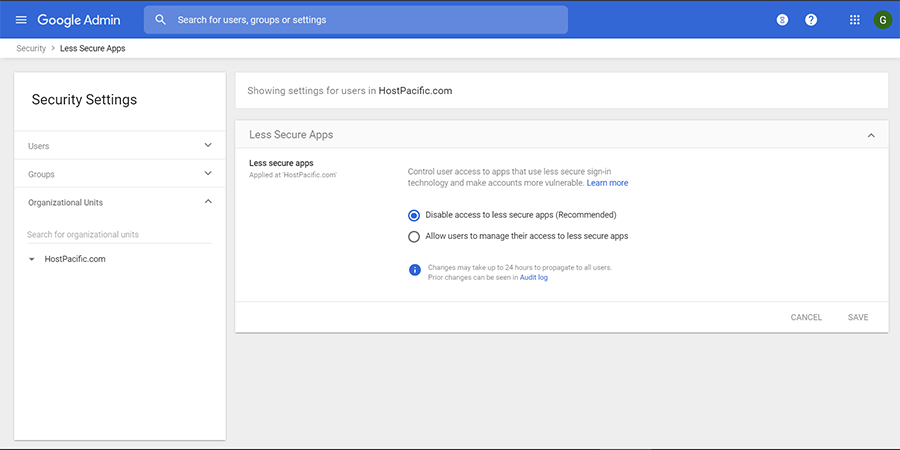
Task: Select Allow users to manage their access
Action: [414, 236]
